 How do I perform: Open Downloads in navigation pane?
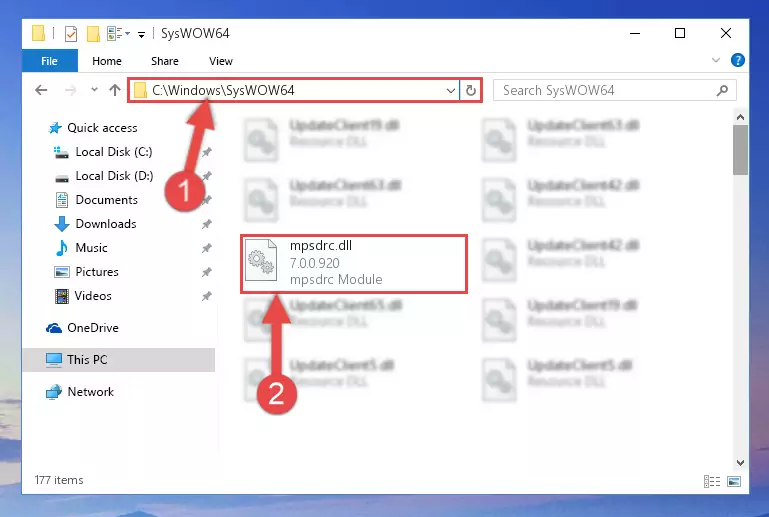(106, 224)
